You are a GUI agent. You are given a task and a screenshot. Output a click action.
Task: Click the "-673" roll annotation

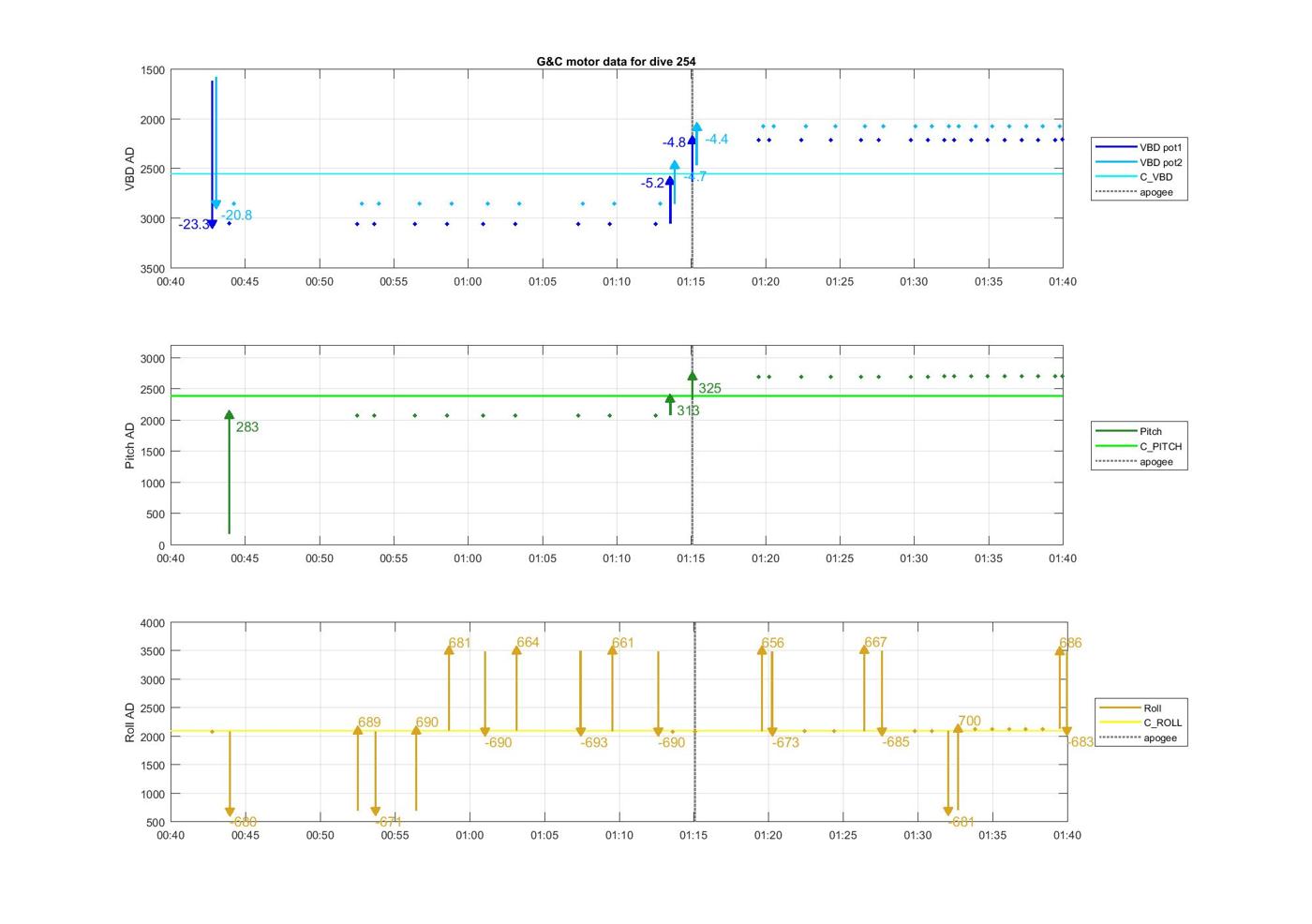click(785, 743)
